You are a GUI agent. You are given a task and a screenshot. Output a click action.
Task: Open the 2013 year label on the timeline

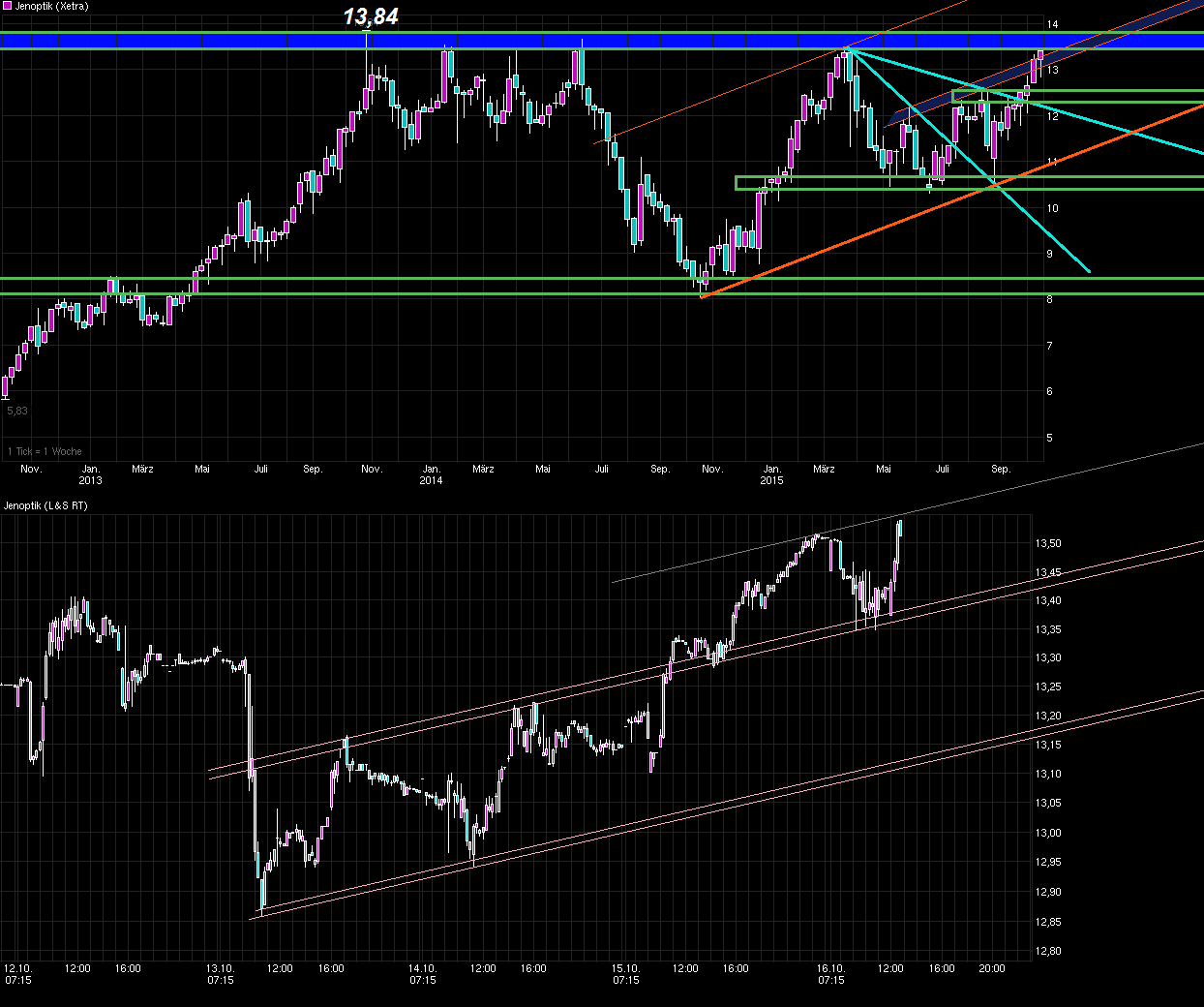point(92,479)
